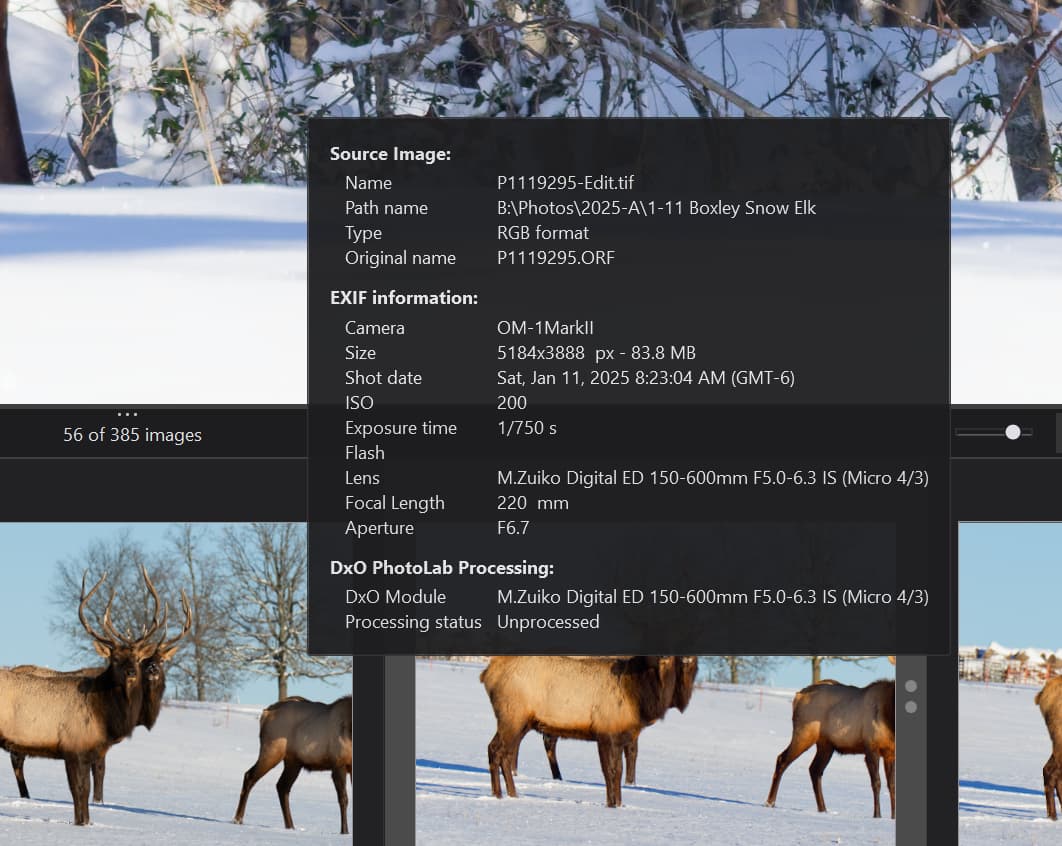Click the three-dot handle above the image count

click(x=127, y=414)
